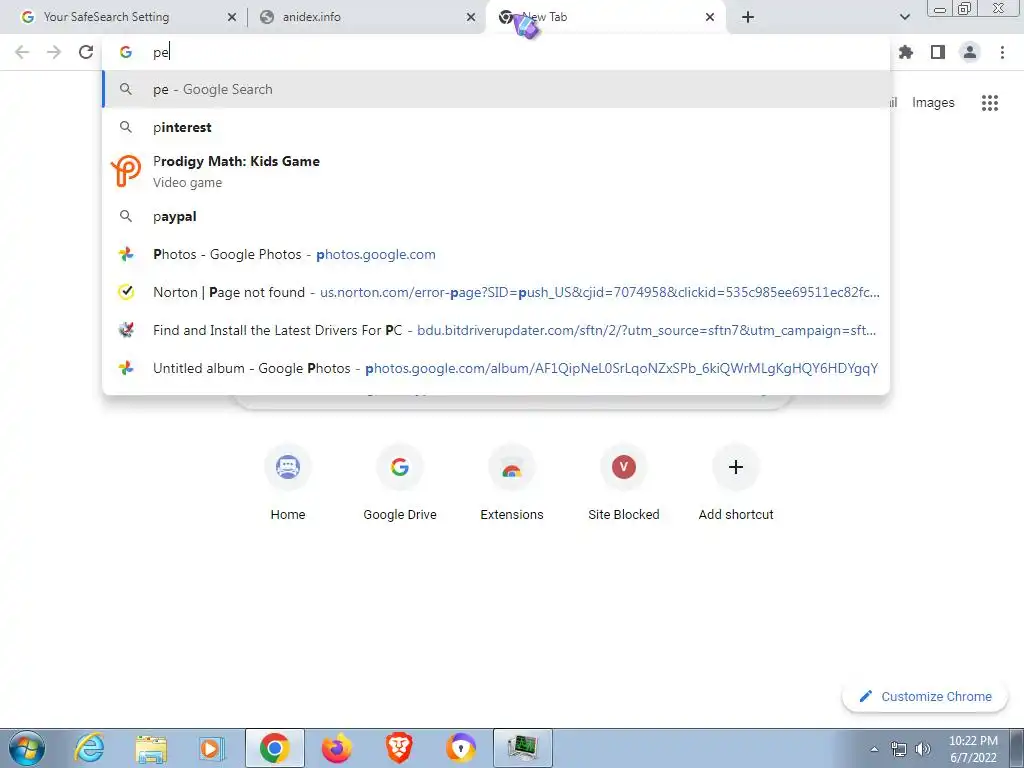The height and width of the screenshot is (768, 1024).
Task: Choose the paypal suggestion
Action: (x=496, y=216)
